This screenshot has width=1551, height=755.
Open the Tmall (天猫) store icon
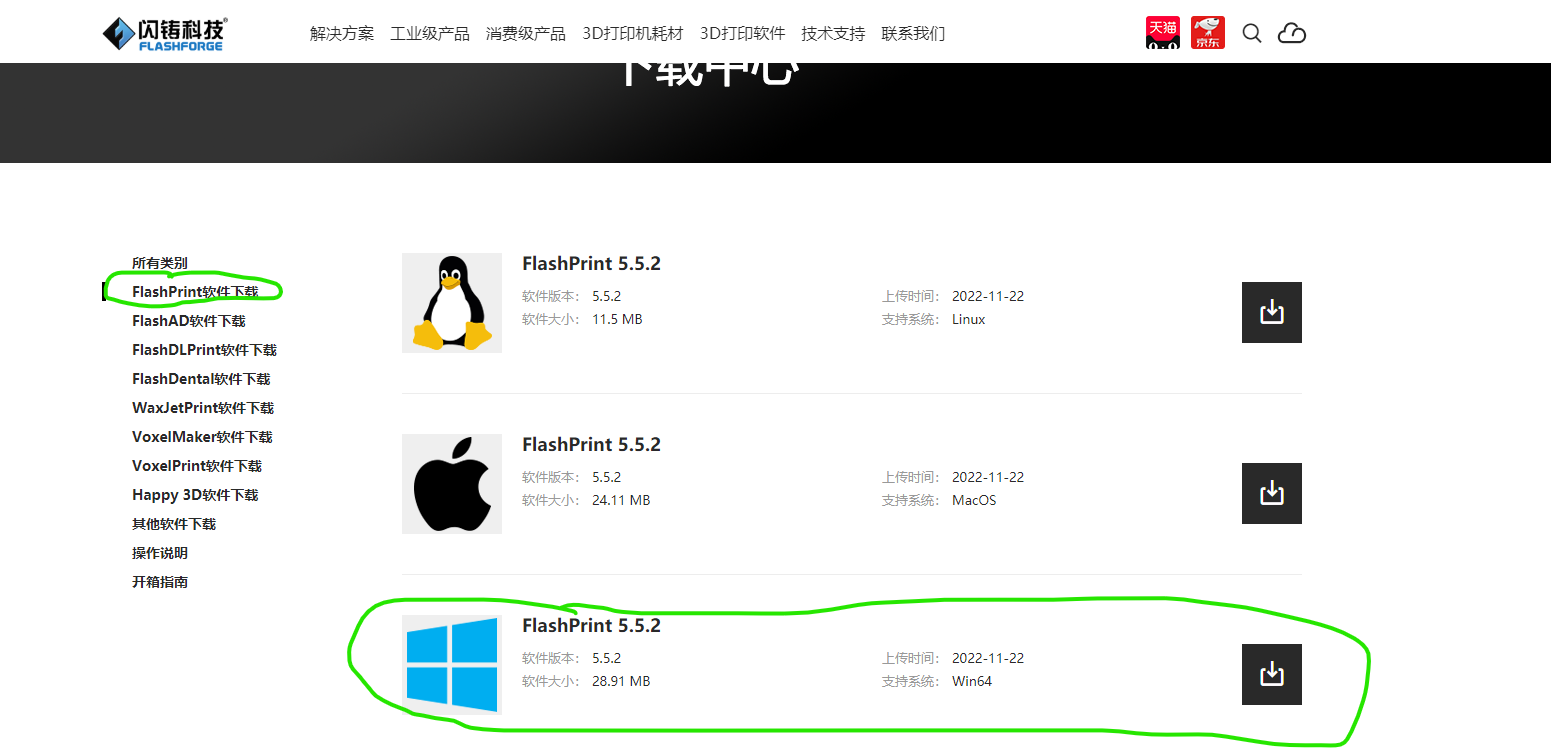point(1162,32)
